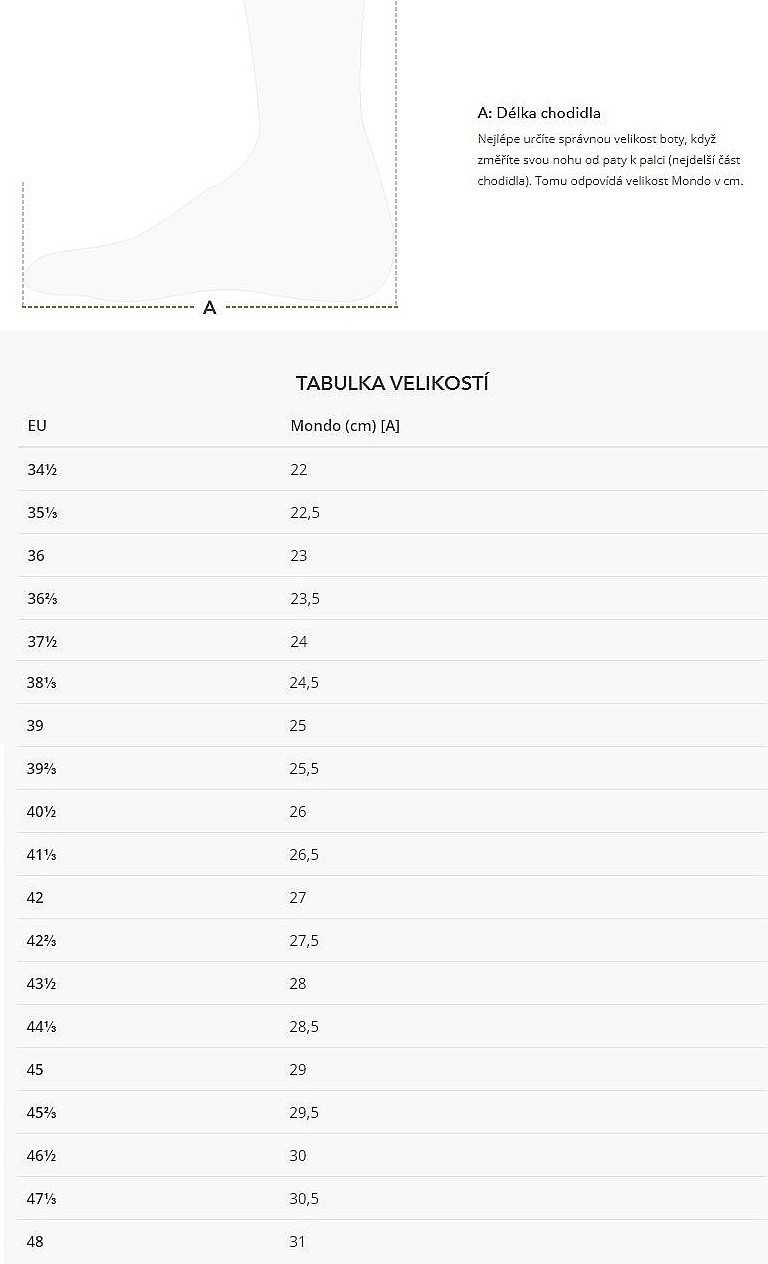Click the foot length diagram illustration
The image size is (768, 1264).
pos(210,160)
